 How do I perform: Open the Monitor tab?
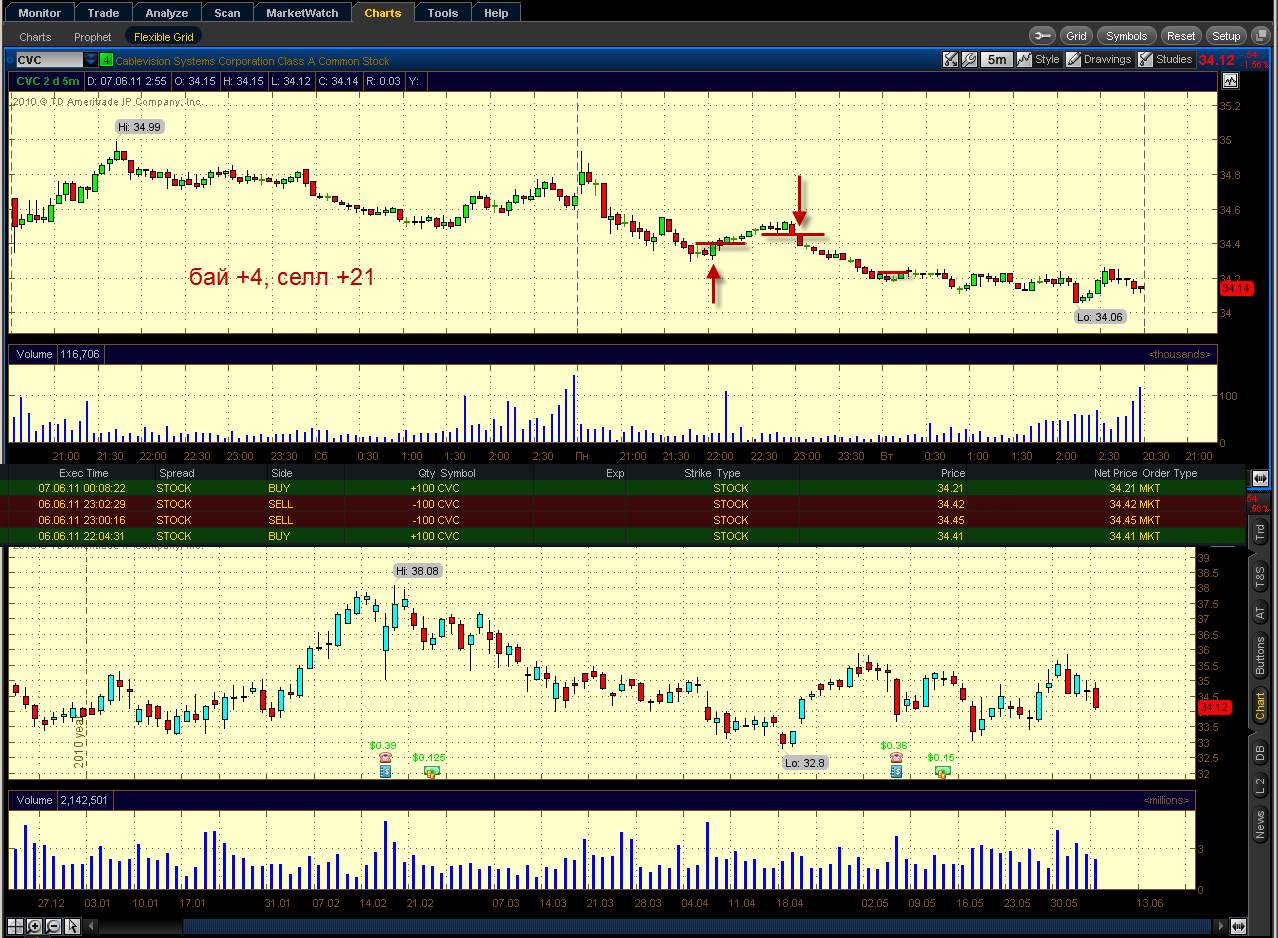point(40,13)
